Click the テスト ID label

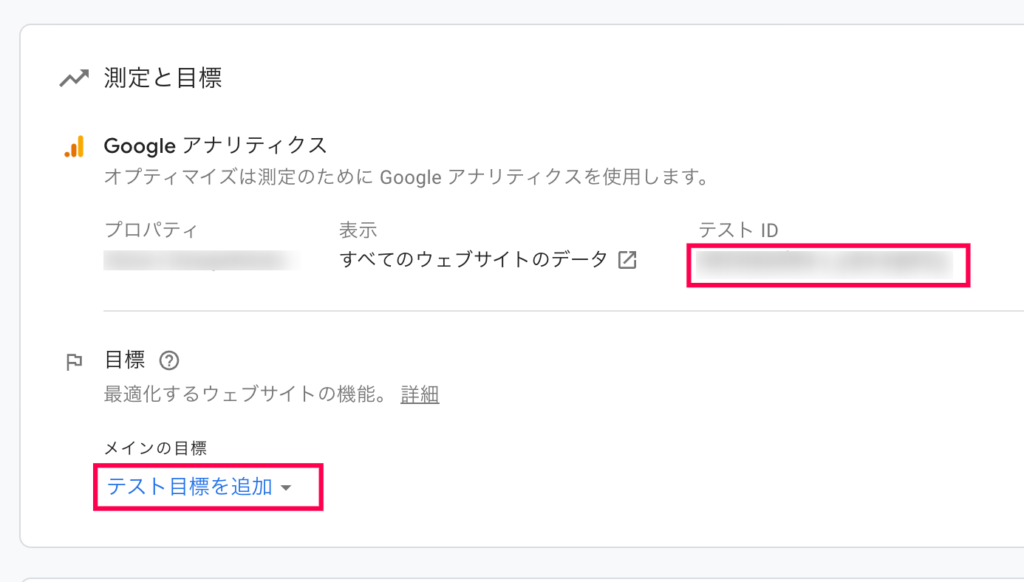tap(739, 230)
